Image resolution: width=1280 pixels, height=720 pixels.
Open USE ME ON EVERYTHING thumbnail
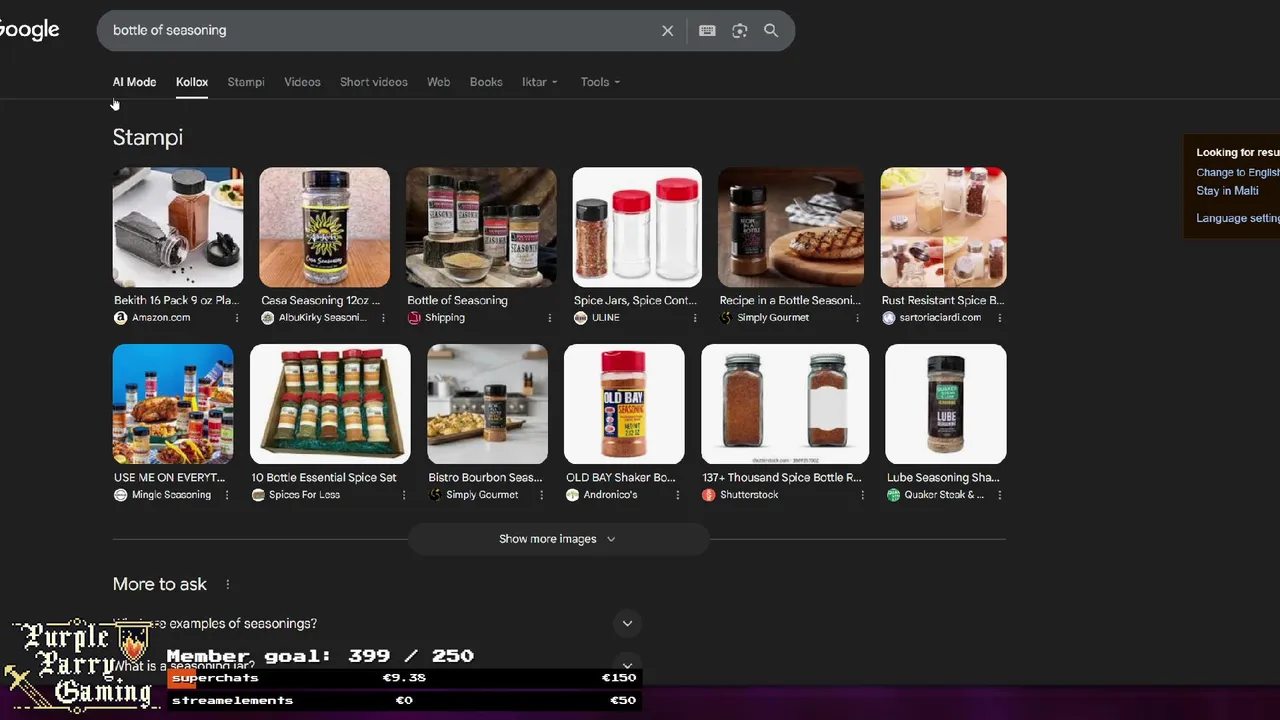pyautogui.click(x=173, y=404)
